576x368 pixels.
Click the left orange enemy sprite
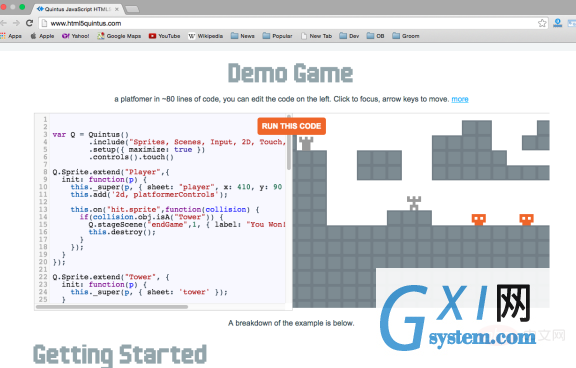[x=479, y=219]
